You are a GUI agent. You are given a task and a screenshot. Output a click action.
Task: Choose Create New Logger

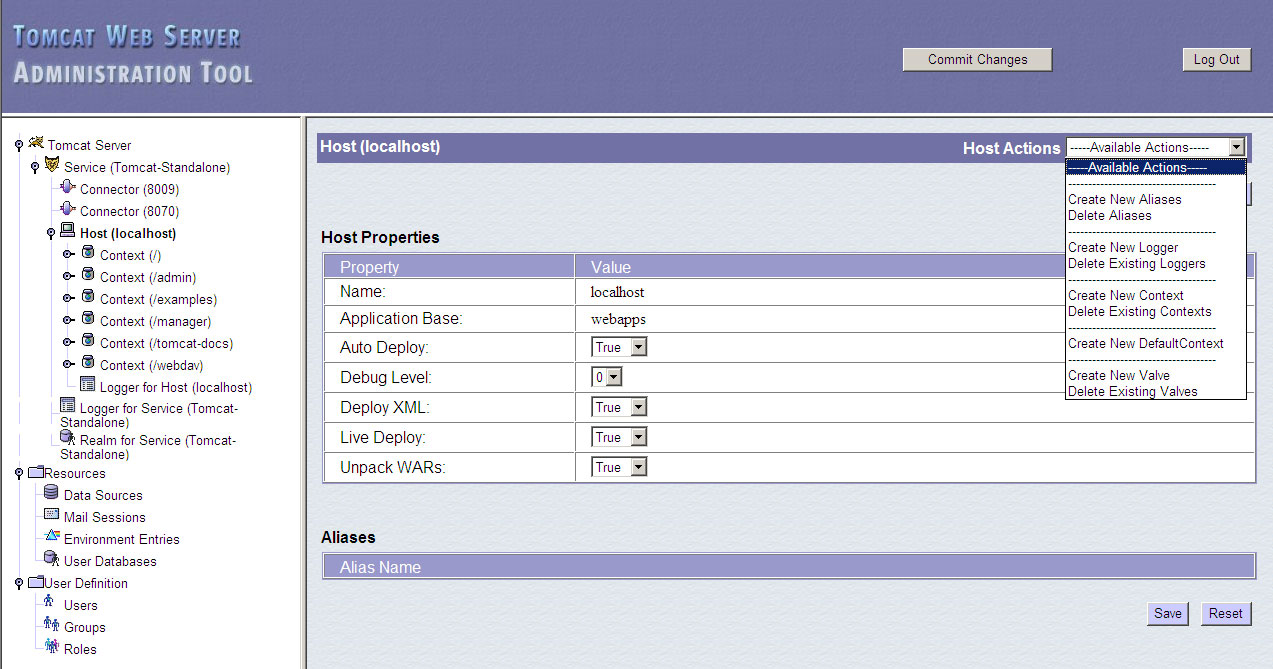tap(1123, 247)
